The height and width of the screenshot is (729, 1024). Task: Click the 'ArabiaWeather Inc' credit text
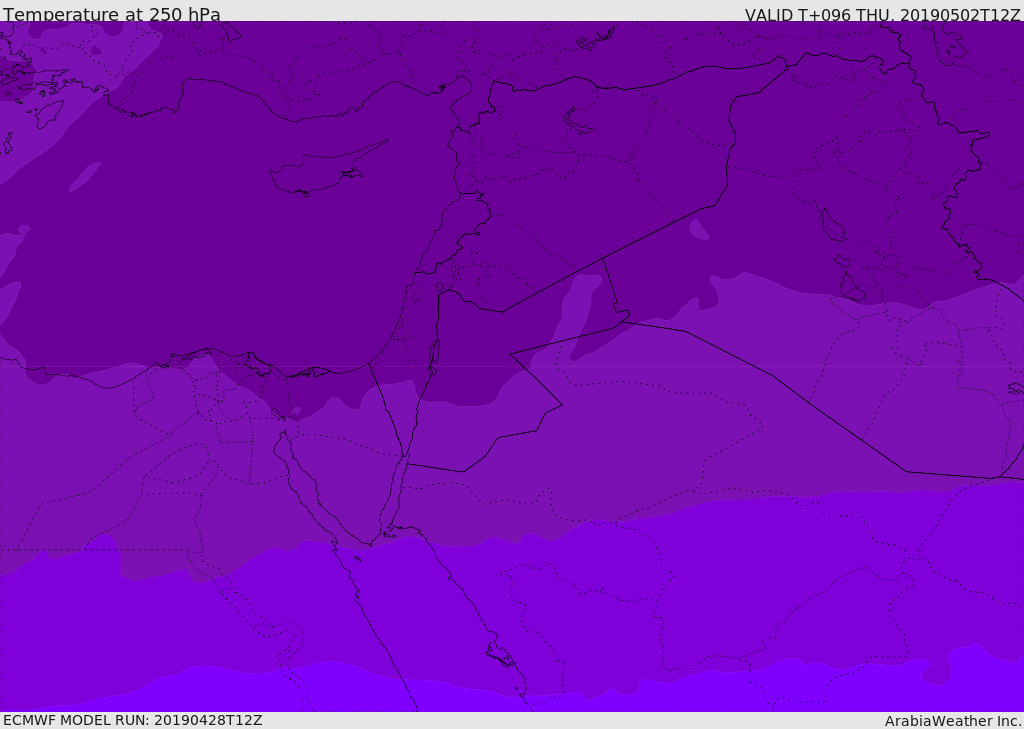point(954,721)
